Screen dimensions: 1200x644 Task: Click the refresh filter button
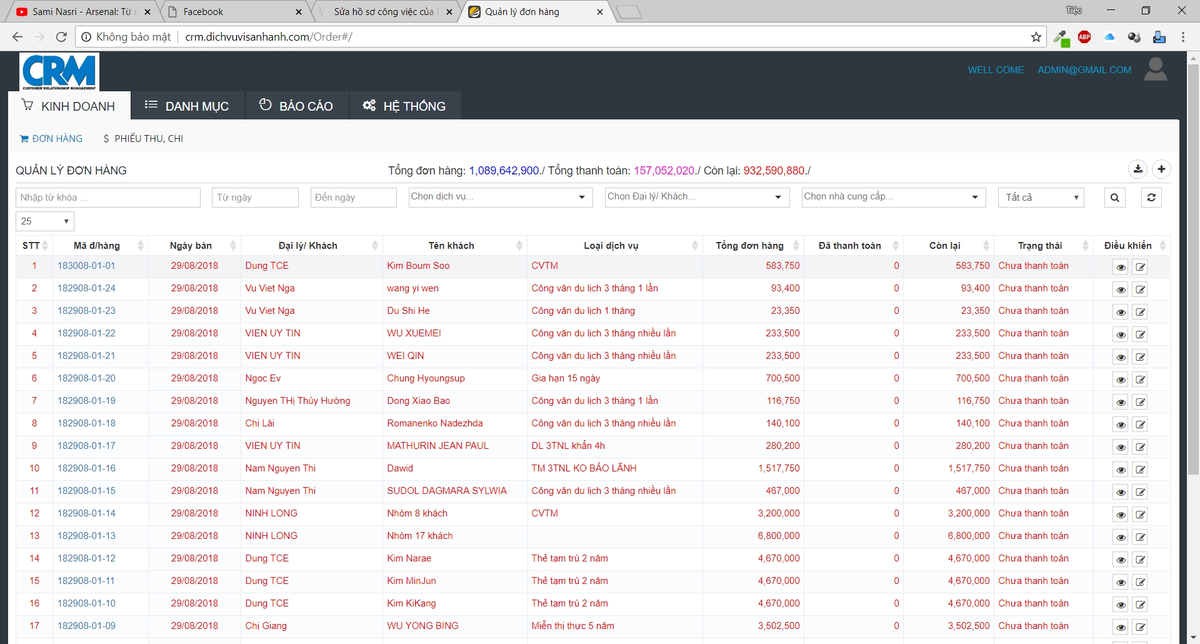[1152, 197]
